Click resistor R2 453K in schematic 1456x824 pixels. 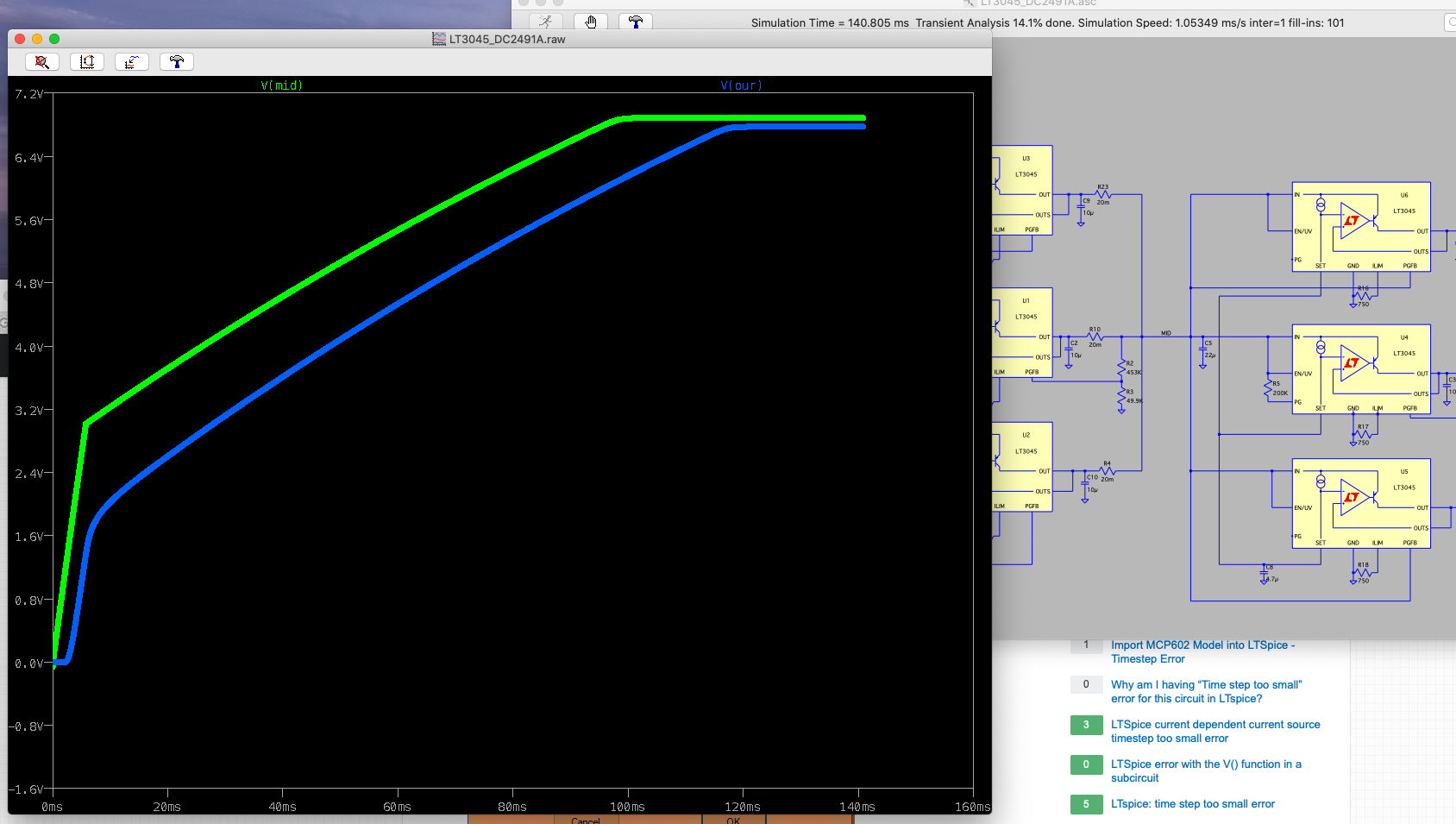pos(1122,368)
